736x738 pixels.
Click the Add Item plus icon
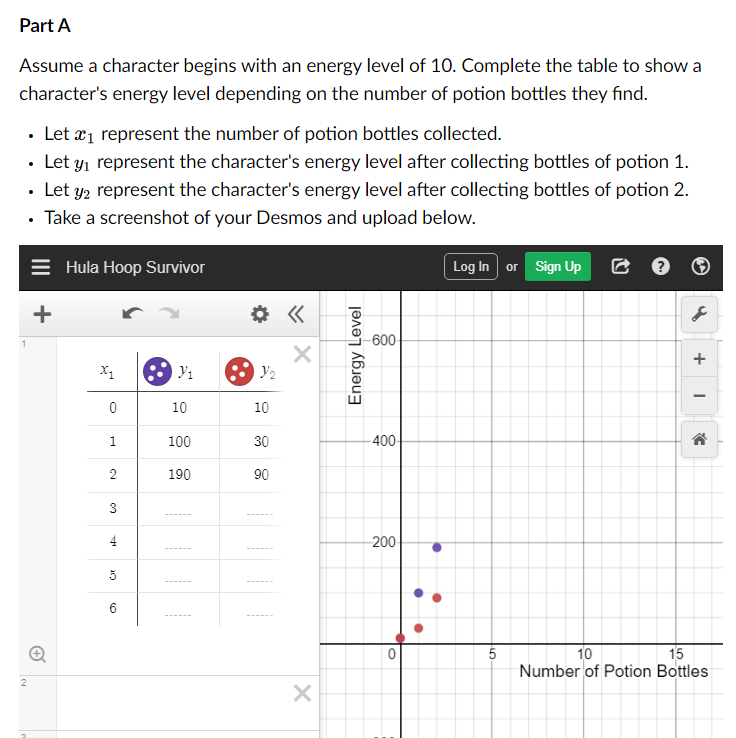click(41, 315)
